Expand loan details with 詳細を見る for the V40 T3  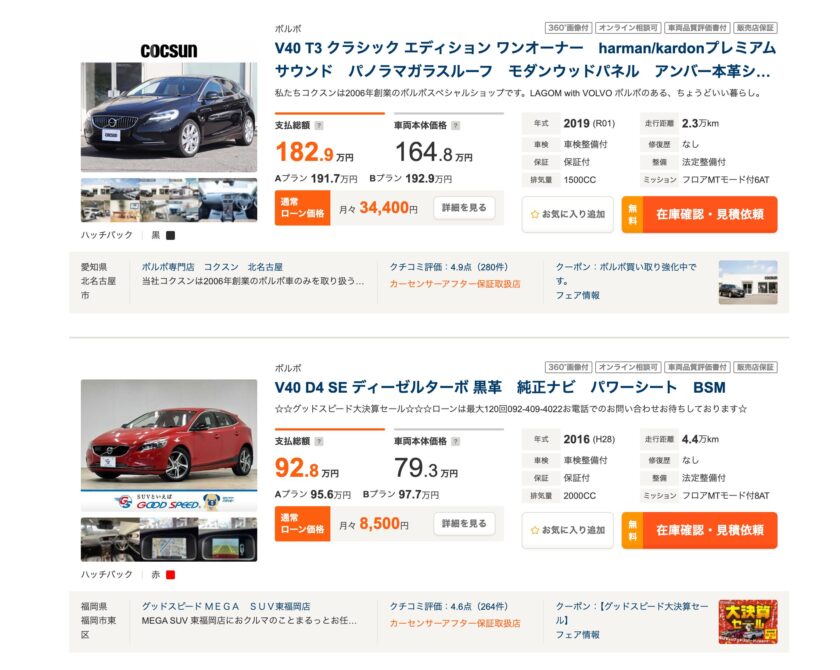pos(464,208)
